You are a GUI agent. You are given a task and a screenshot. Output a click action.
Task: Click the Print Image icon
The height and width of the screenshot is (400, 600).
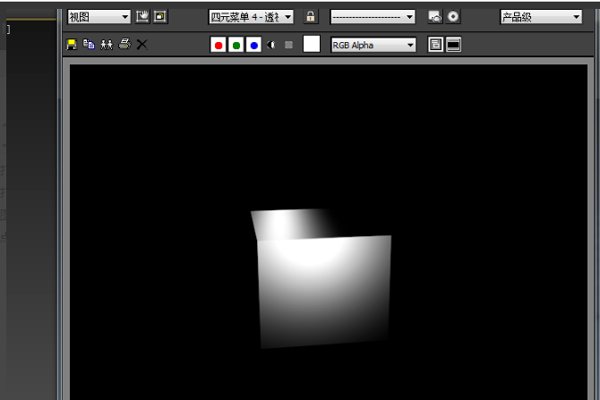coord(124,45)
